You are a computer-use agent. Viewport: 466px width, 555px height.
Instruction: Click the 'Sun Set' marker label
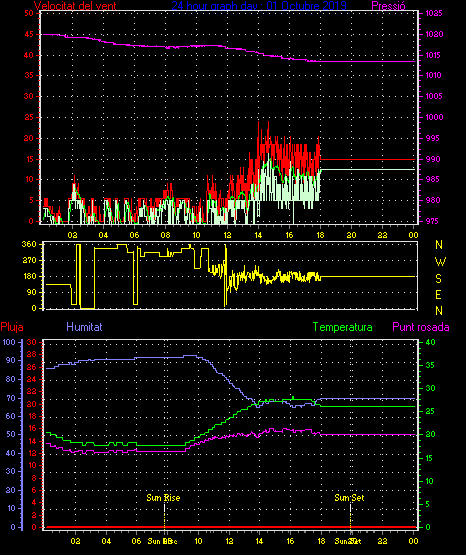click(349, 498)
